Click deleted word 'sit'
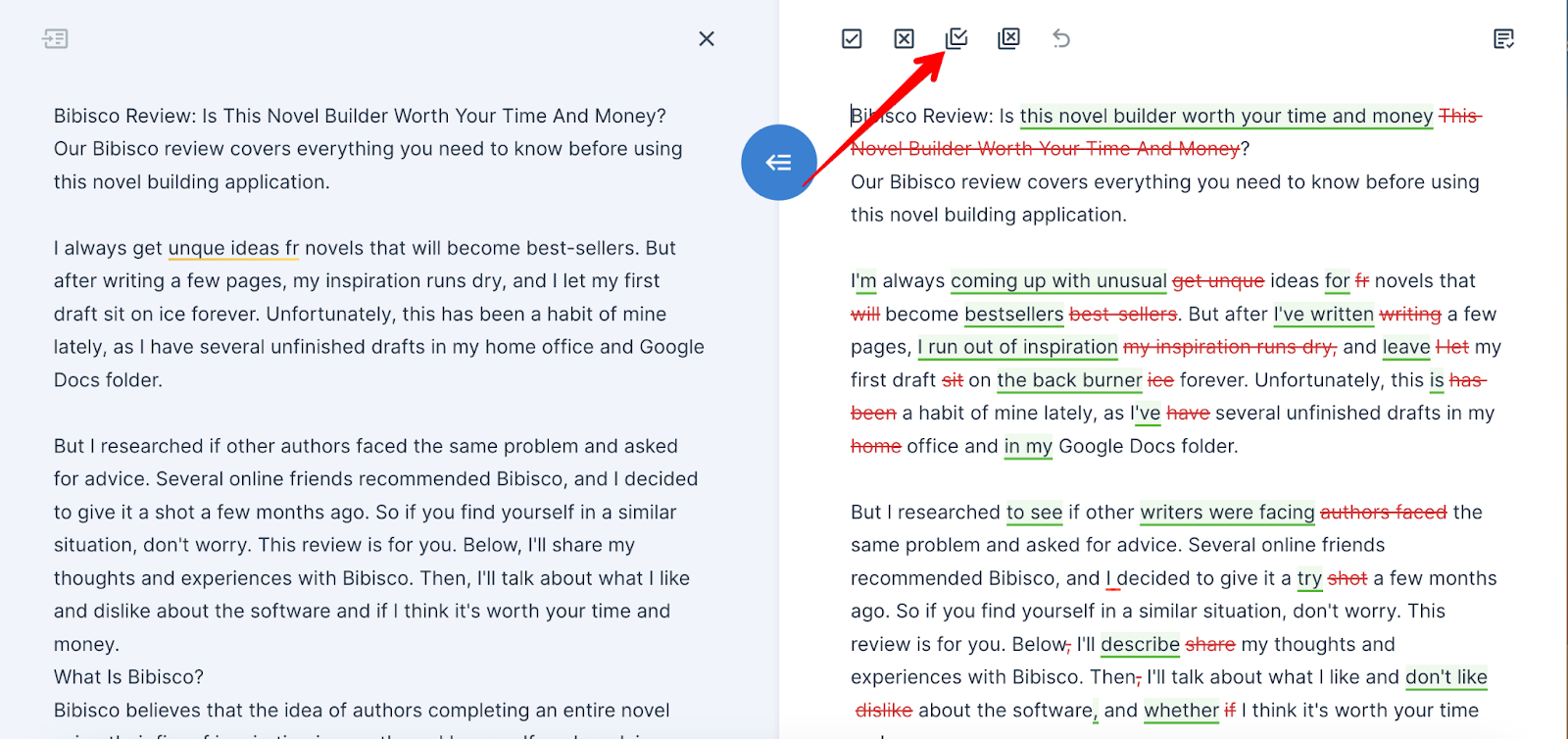Viewport: 1568px width, 739px height. pyautogui.click(x=953, y=380)
